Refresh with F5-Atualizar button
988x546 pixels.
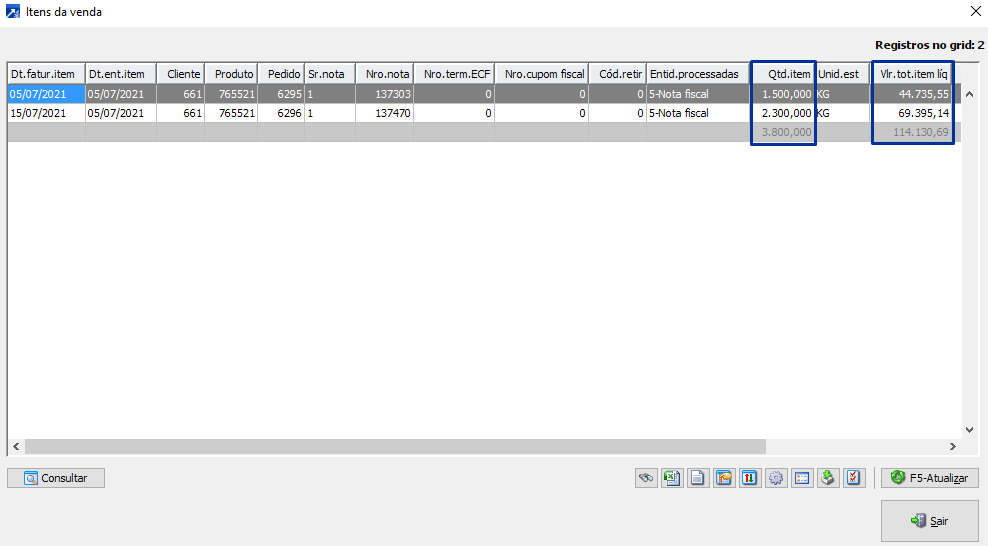[929, 478]
